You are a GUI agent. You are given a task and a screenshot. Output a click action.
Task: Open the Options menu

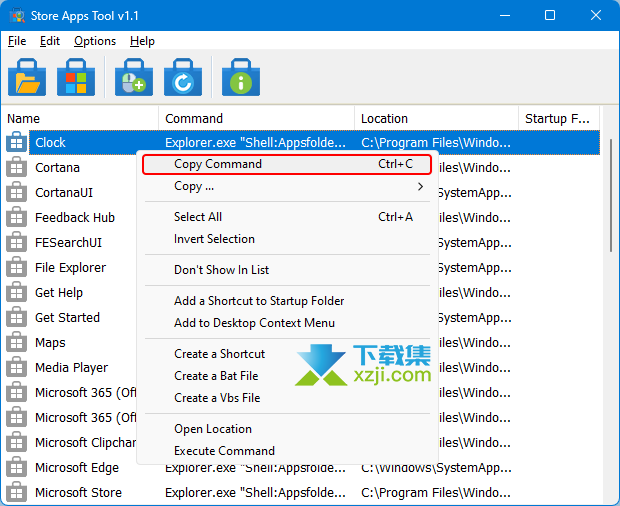coord(95,41)
